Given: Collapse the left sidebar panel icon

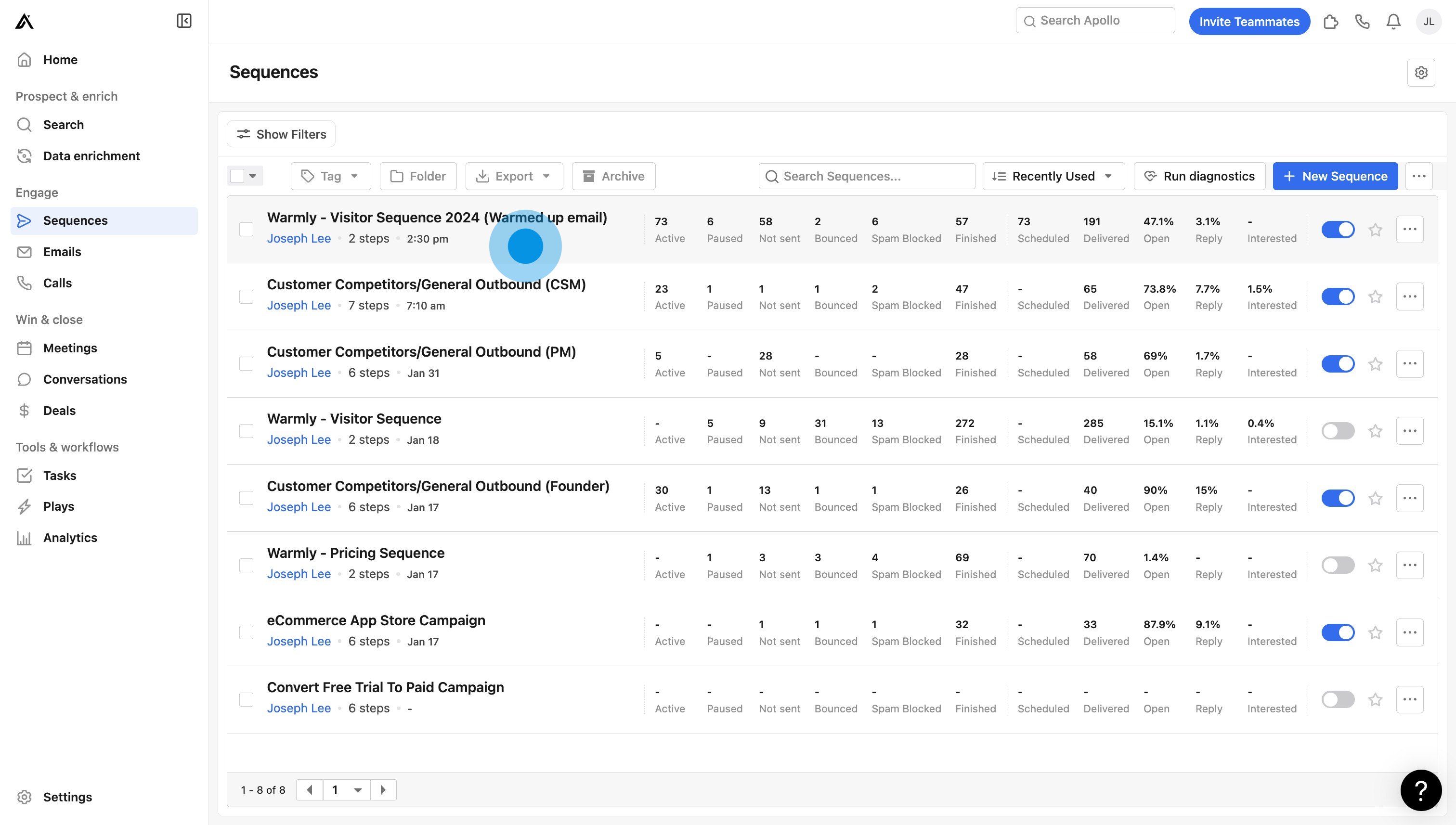Looking at the screenshot, I should click(x=183, y=21).
